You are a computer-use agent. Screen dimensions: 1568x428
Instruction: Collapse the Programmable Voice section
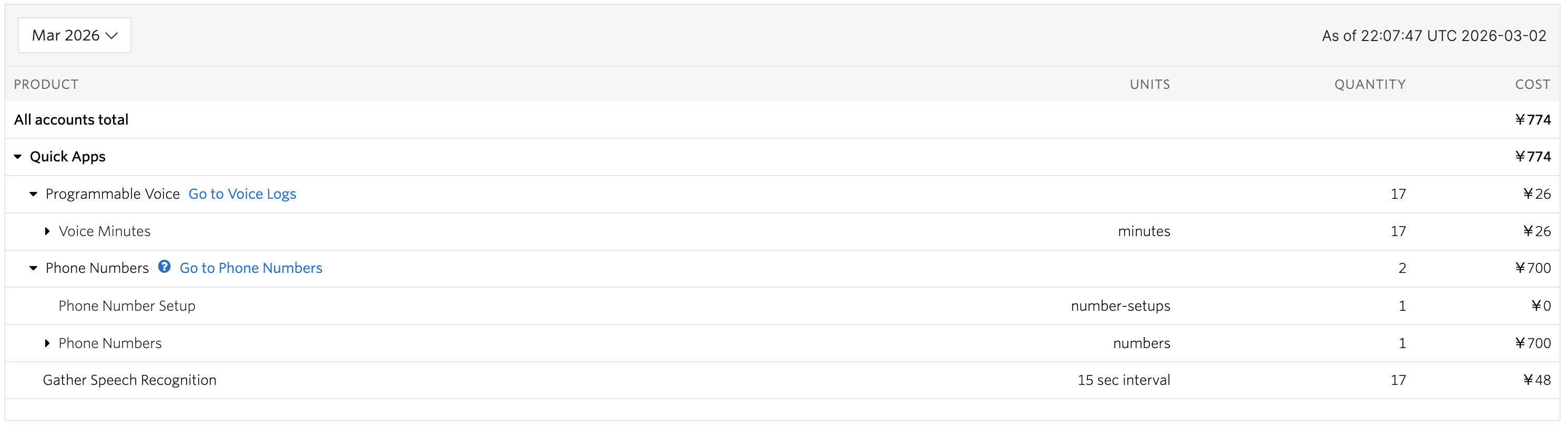click(34, 194)
